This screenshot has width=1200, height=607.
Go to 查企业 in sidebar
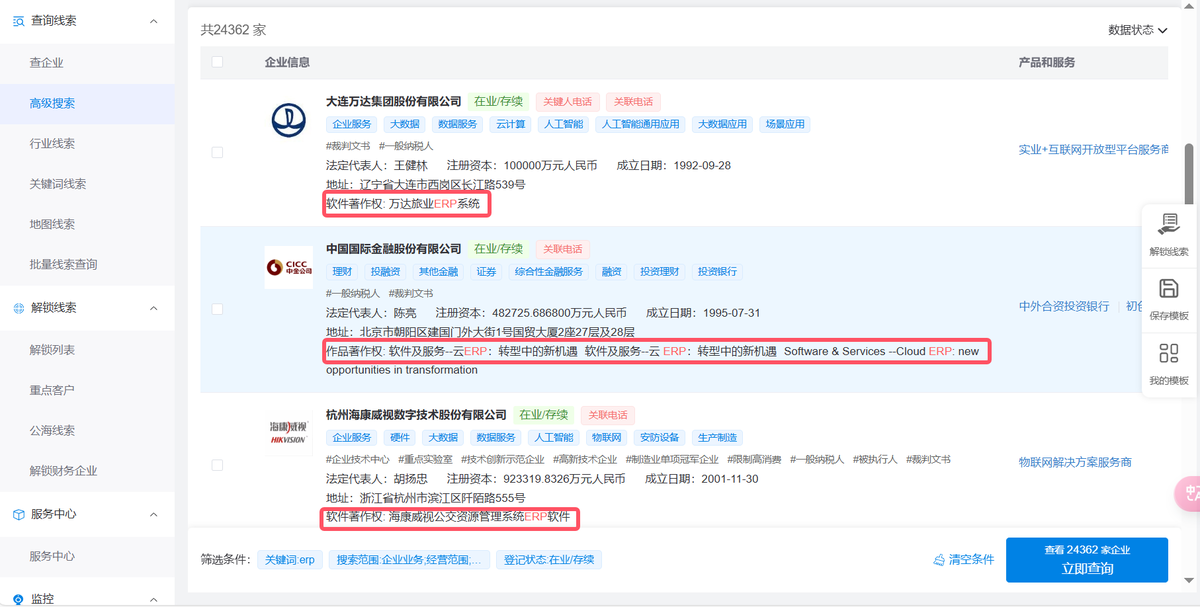47,63
